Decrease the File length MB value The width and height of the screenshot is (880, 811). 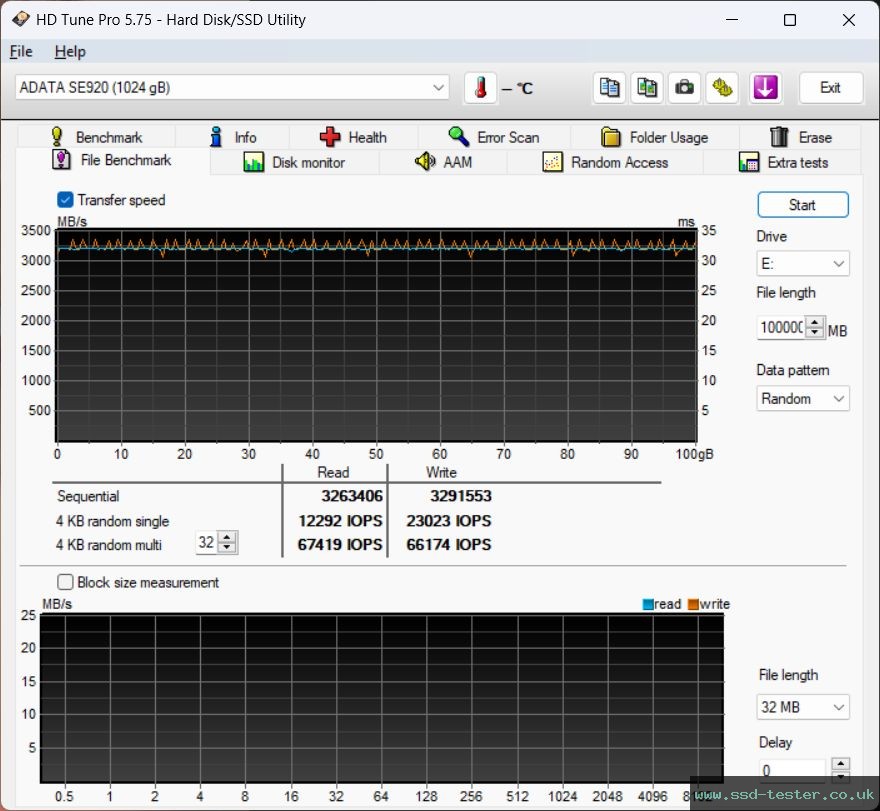click(815, 332)
